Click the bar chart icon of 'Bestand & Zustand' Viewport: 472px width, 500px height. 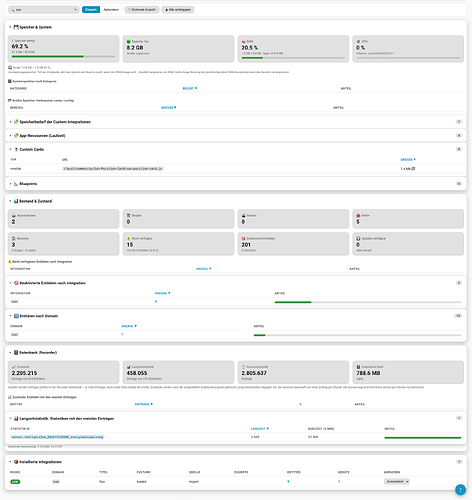[16, 201]
